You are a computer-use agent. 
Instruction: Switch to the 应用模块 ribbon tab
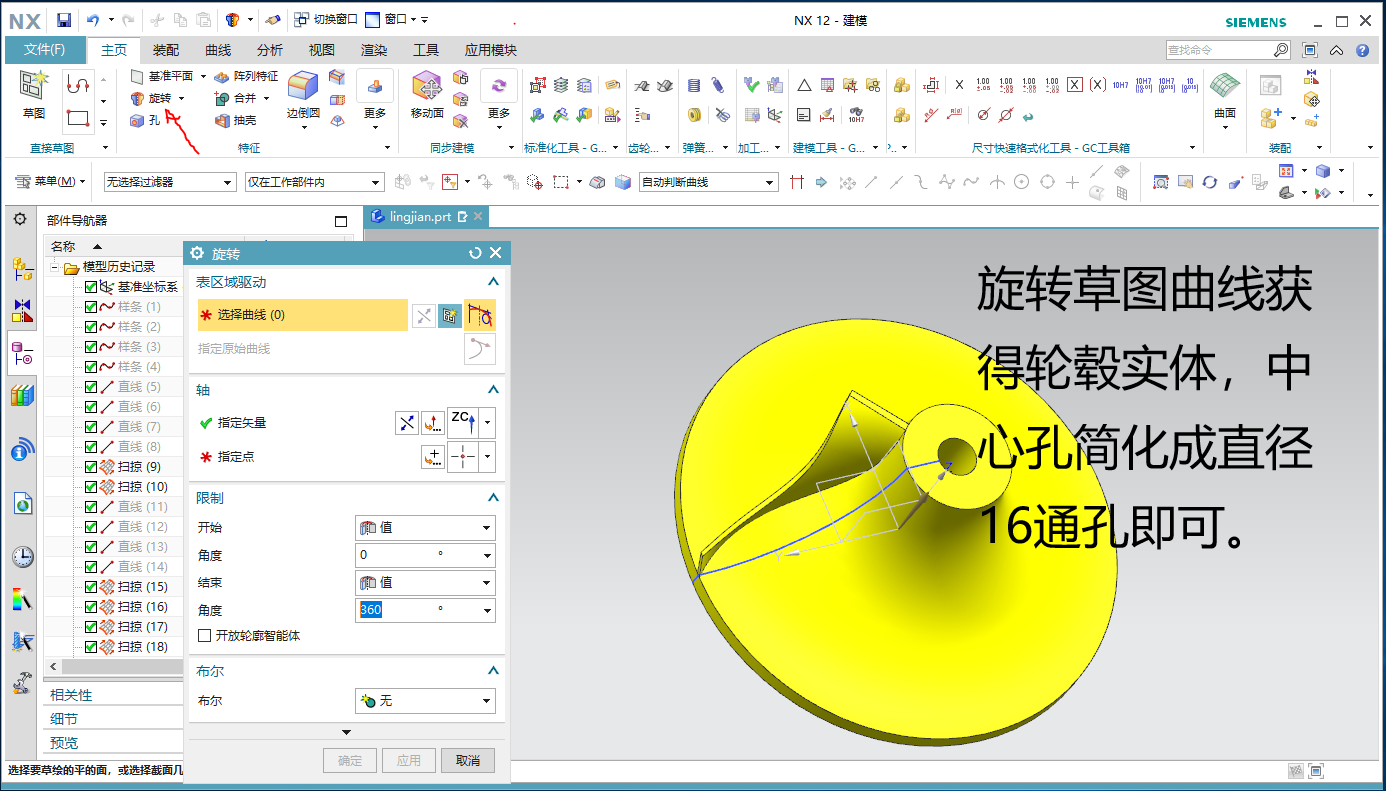coord(491,50)
